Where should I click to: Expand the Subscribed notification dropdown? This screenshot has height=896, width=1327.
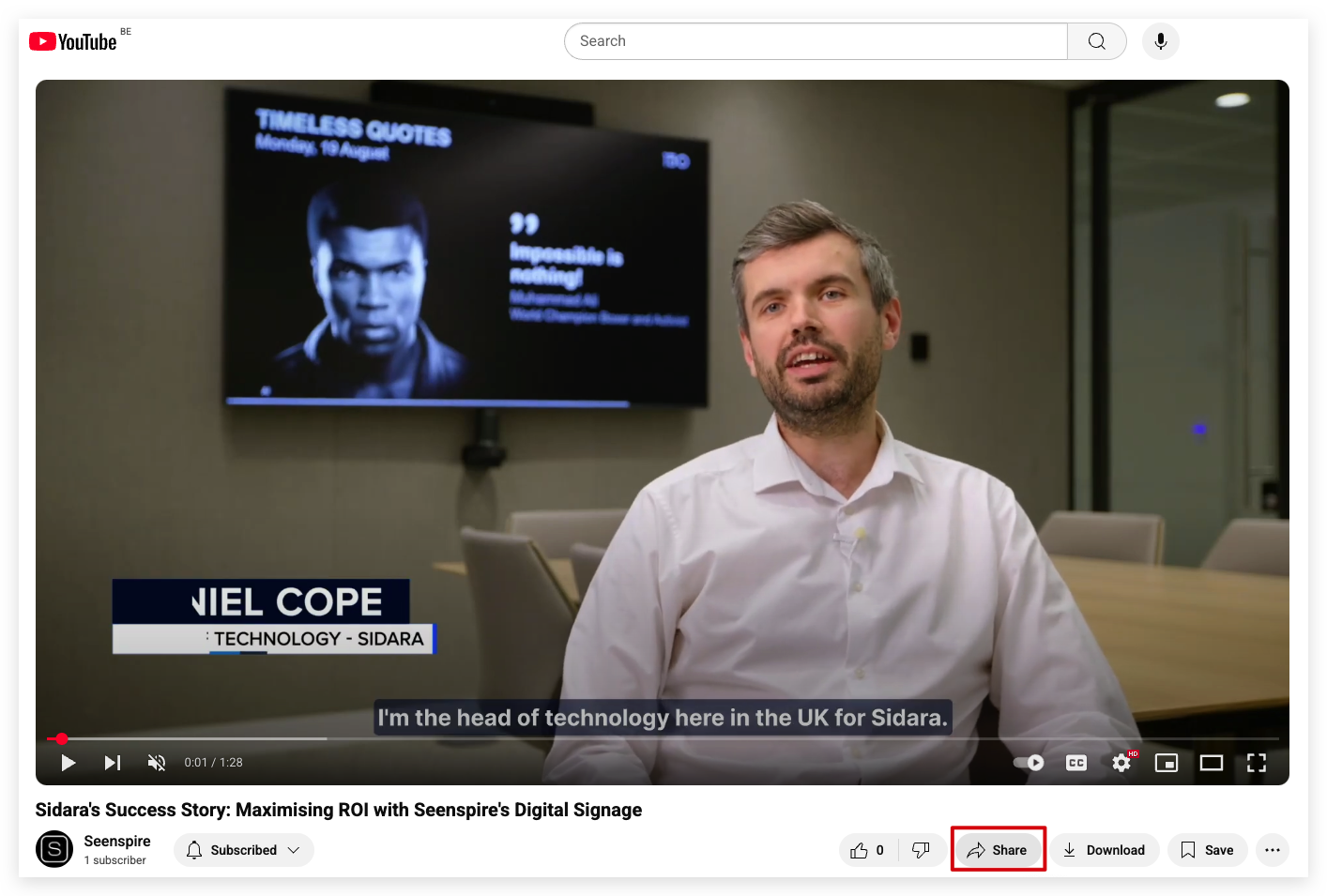[x=244, y=850]
